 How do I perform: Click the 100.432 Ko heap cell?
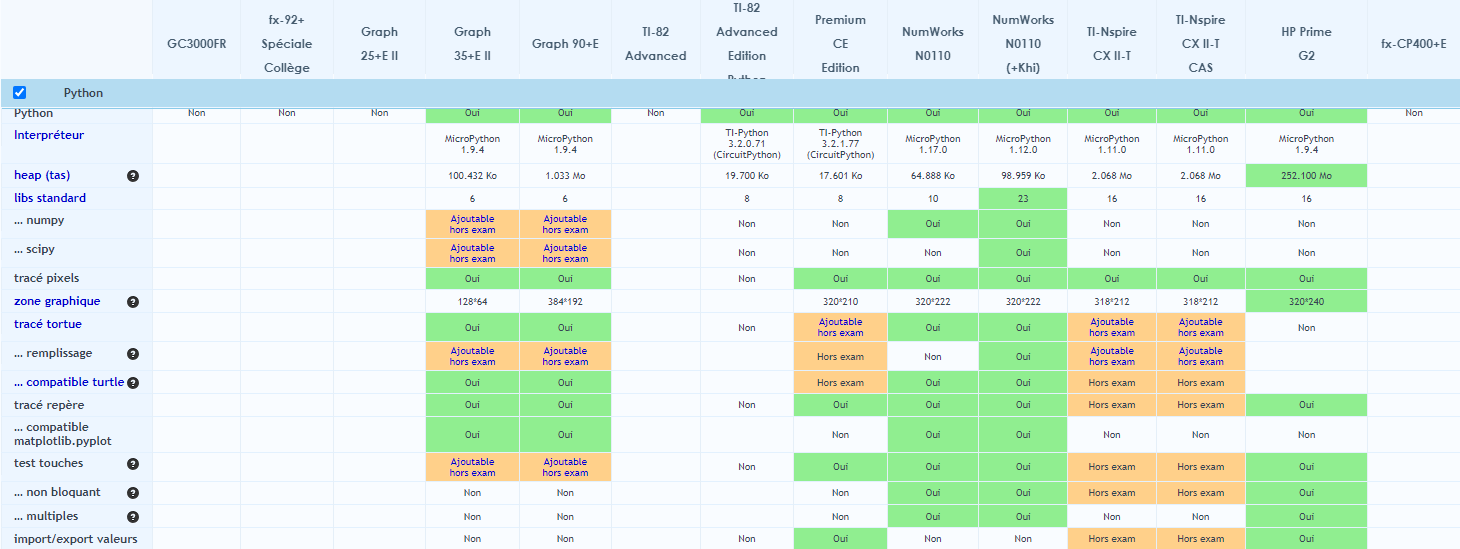tap(472, 176)
